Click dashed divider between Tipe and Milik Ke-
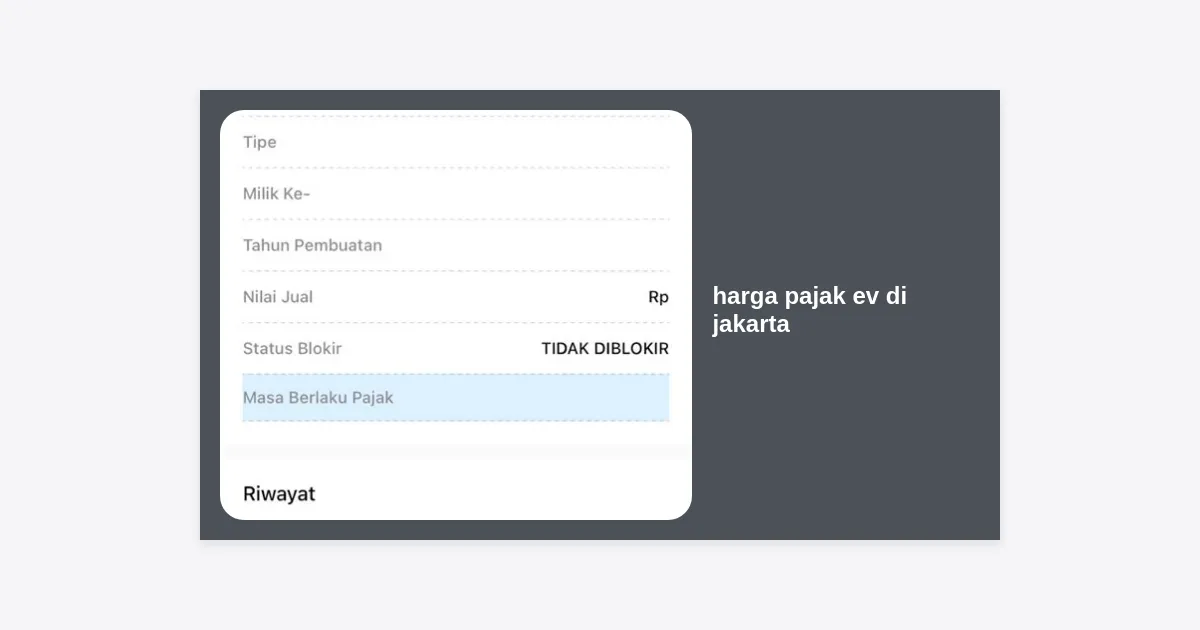 (456, 167)
